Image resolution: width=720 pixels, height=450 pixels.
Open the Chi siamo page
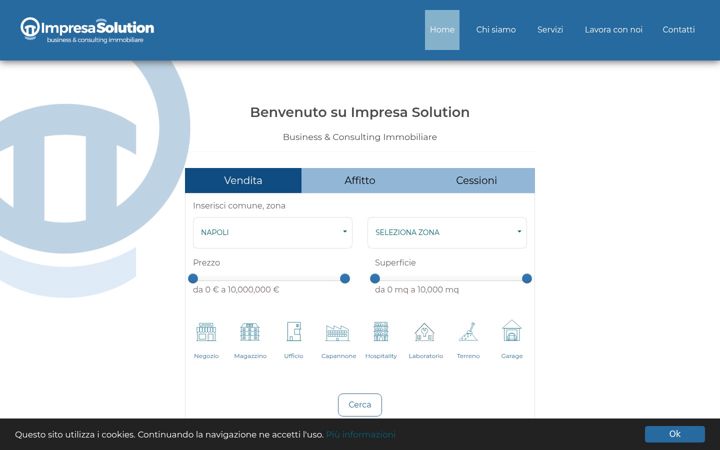pyautogui.click(x=495, y=30)
